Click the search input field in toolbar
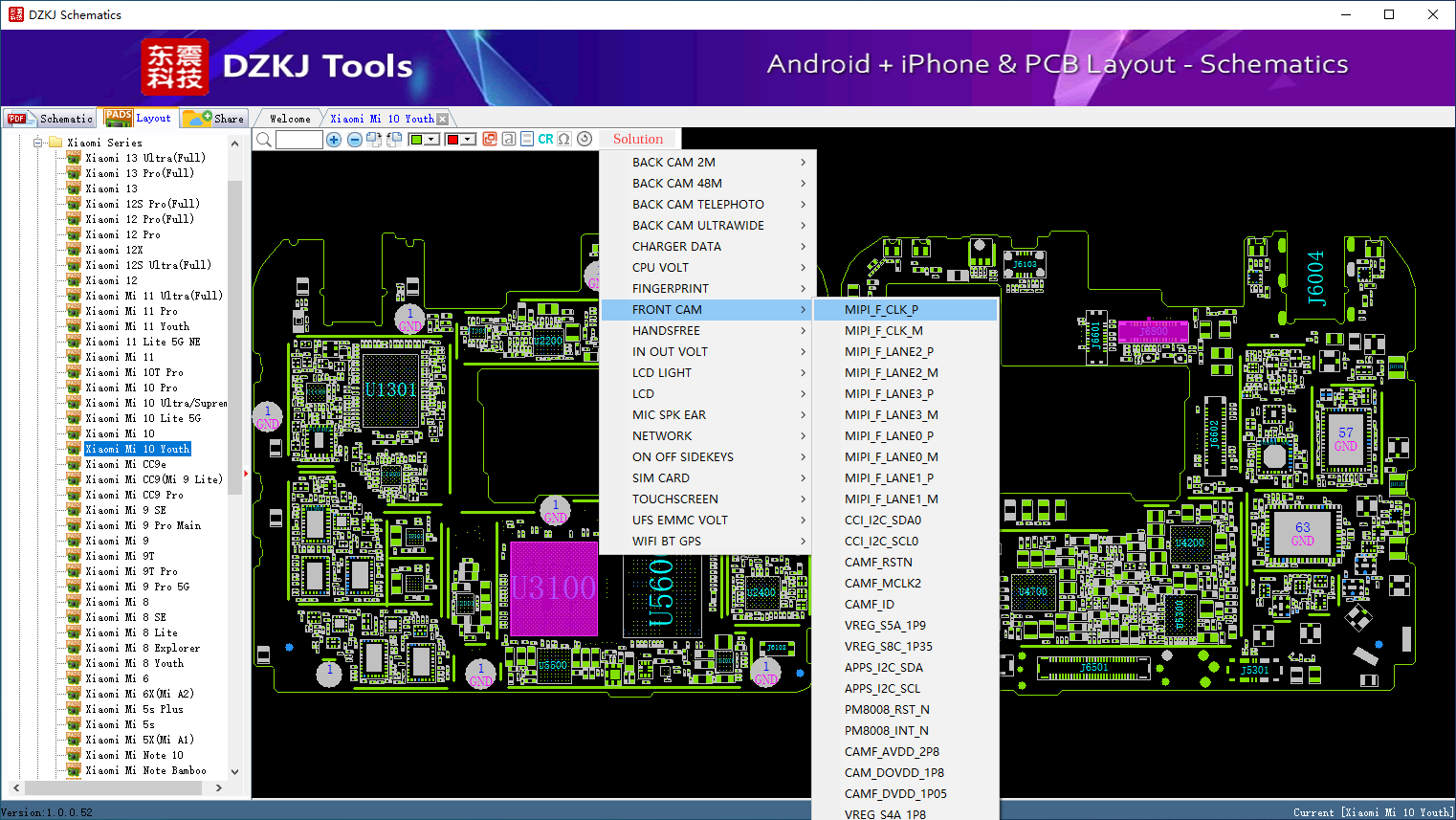The image size is (1456, 820). [298, 140]
